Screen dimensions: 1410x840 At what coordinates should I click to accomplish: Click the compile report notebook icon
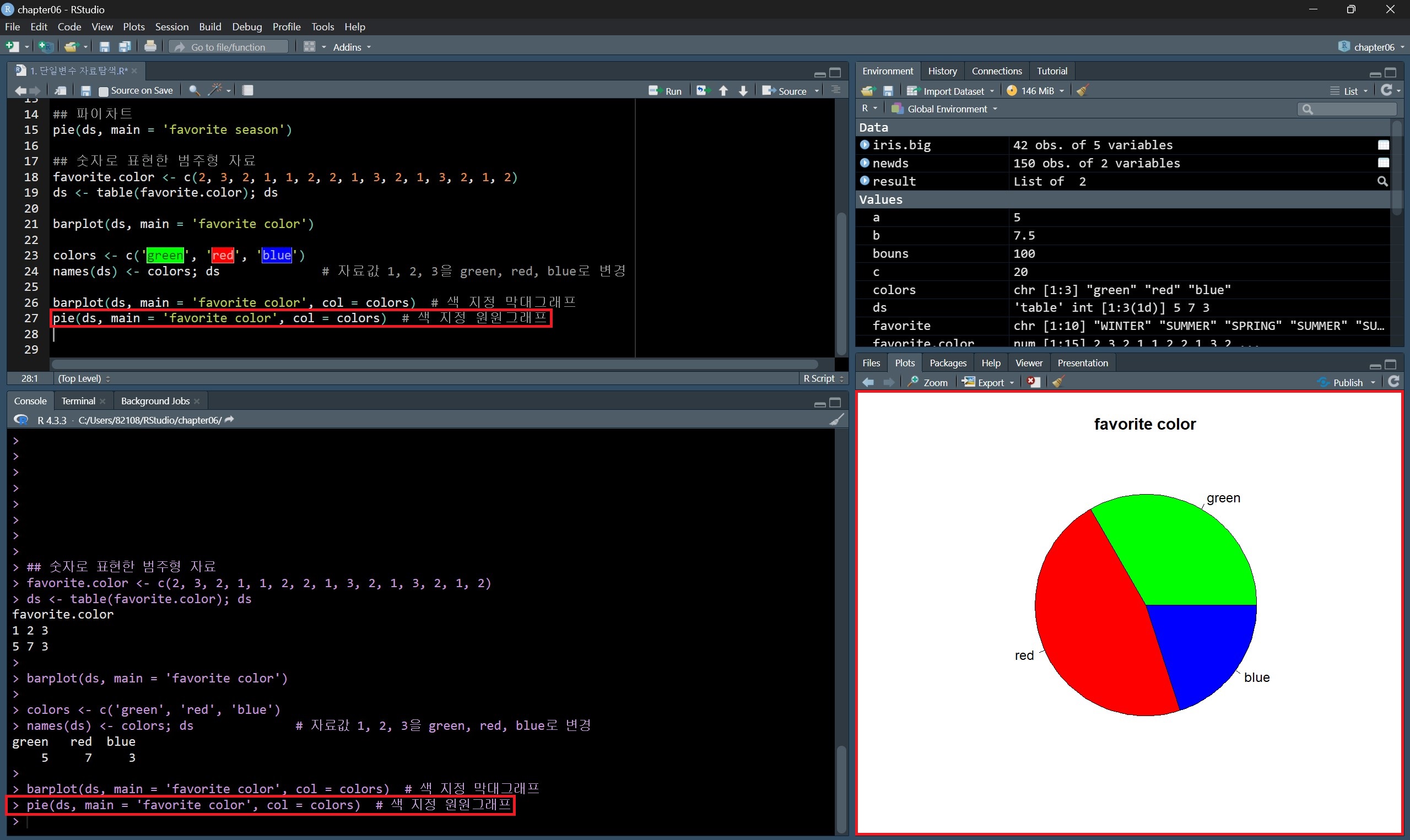[x=247, y=90]
